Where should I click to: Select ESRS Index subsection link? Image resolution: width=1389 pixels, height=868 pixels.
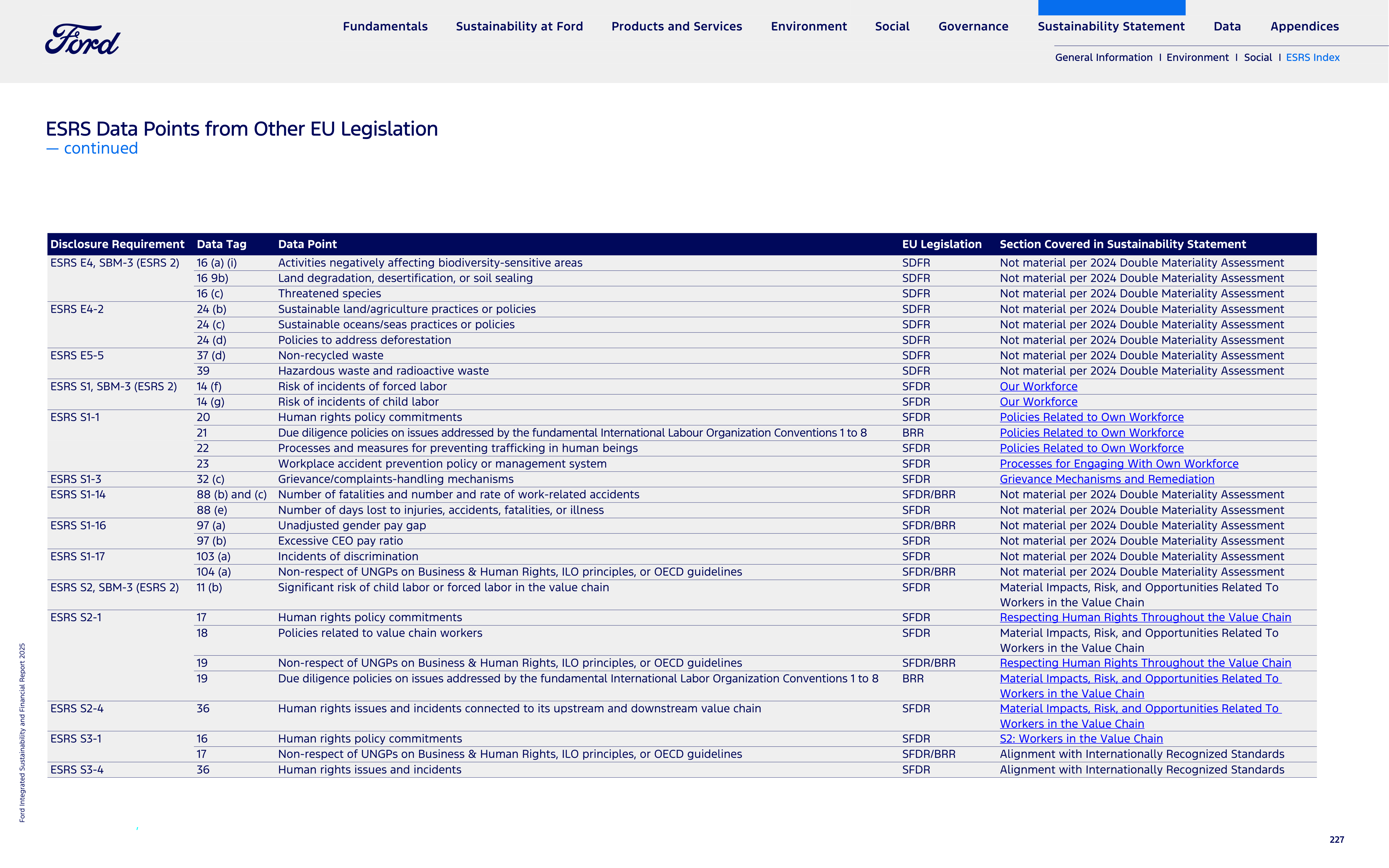1313,58
